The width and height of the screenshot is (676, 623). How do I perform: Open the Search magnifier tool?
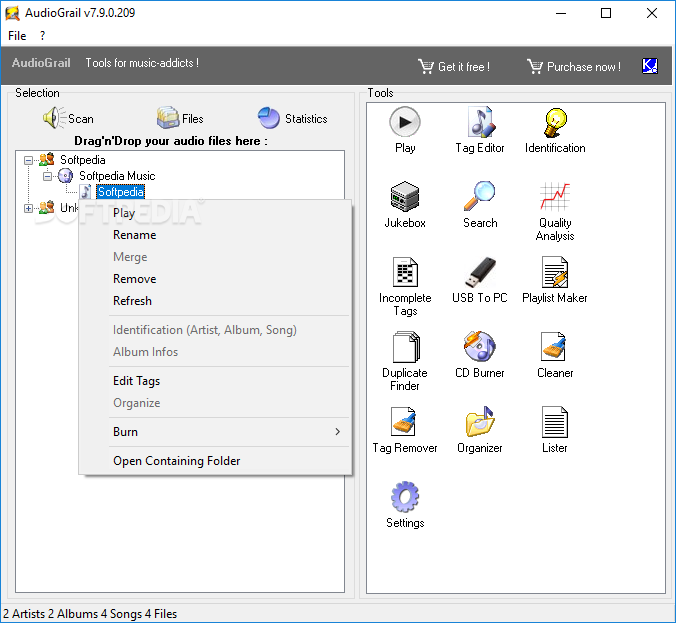480,197
